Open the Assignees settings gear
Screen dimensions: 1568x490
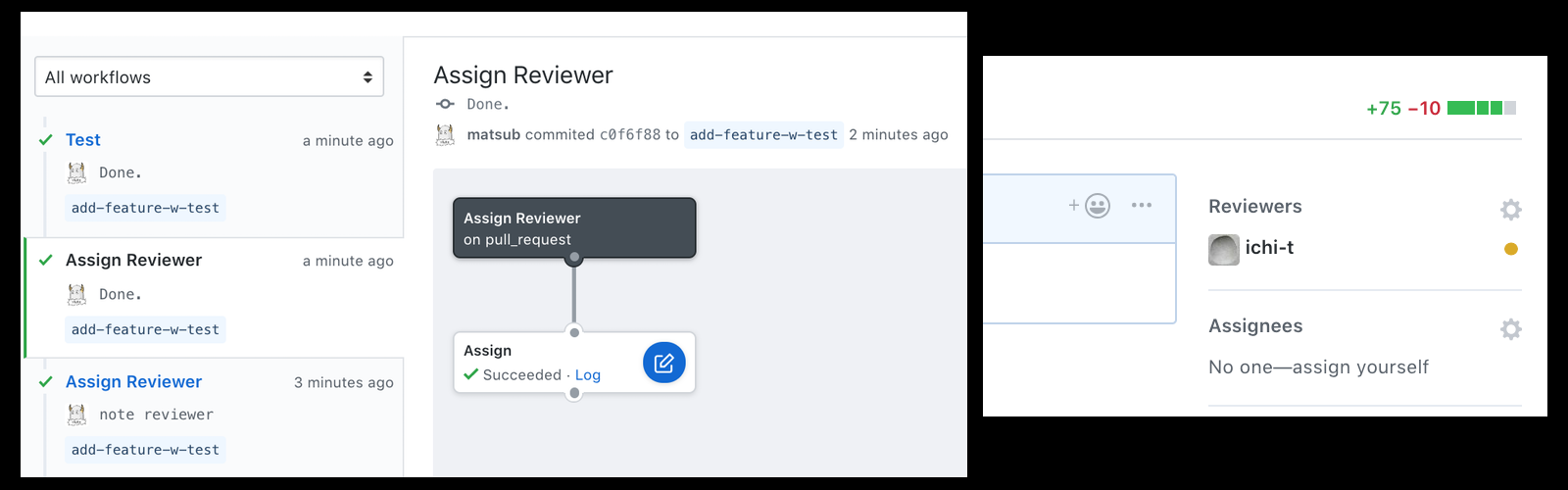tap(1510, 328)
